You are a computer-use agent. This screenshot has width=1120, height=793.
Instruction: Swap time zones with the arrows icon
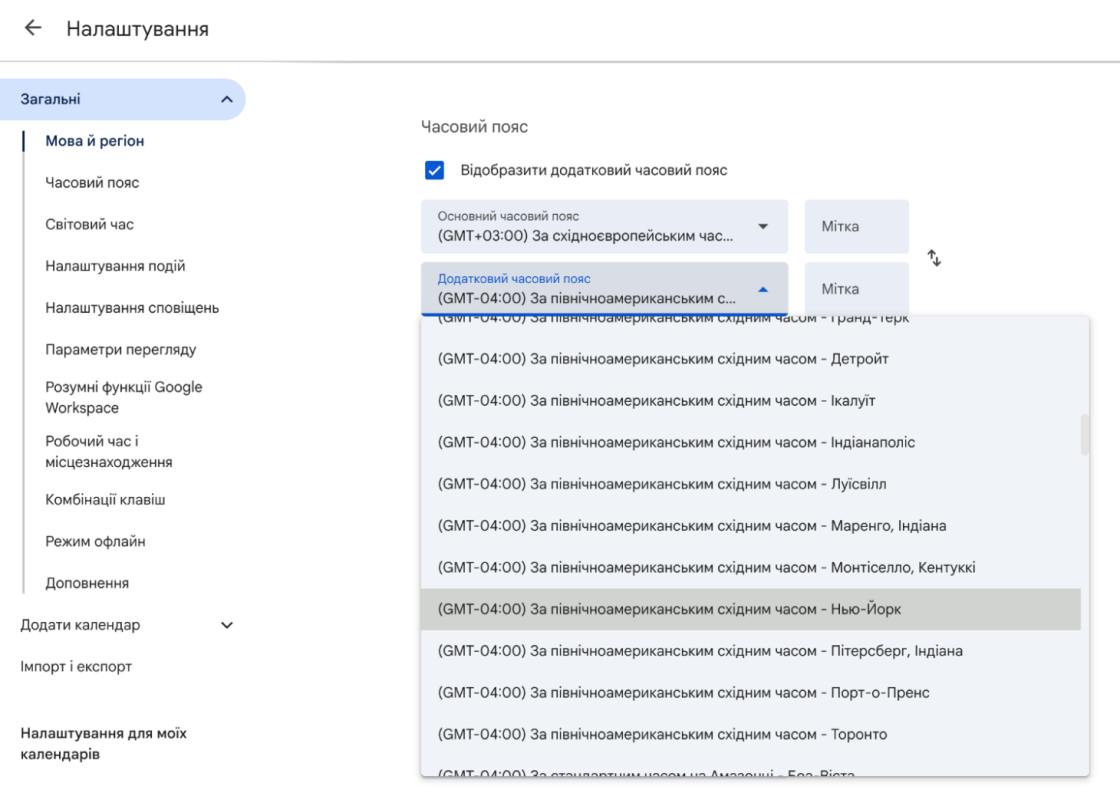coord(934,258)
